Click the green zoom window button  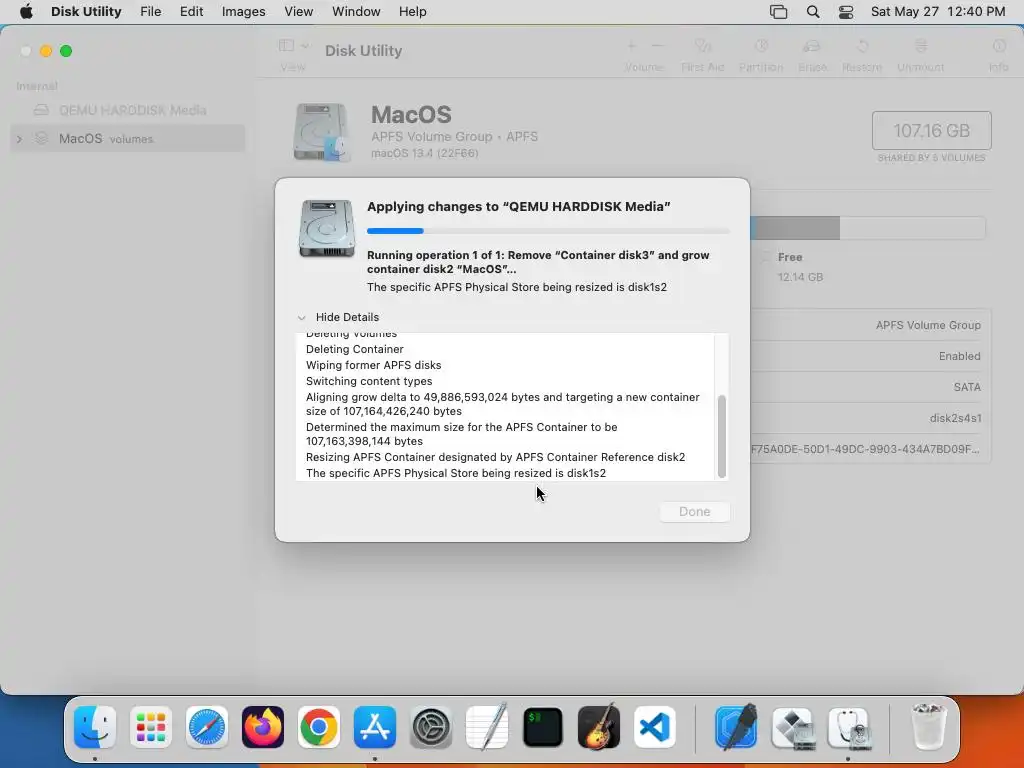(x=66, y=51)
